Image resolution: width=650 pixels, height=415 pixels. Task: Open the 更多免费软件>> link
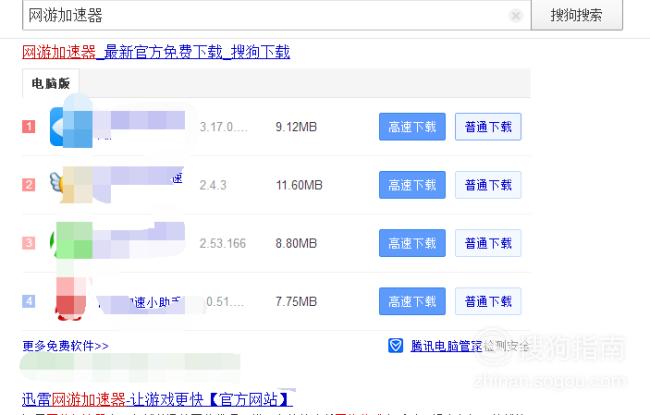(x=65, y=346)
